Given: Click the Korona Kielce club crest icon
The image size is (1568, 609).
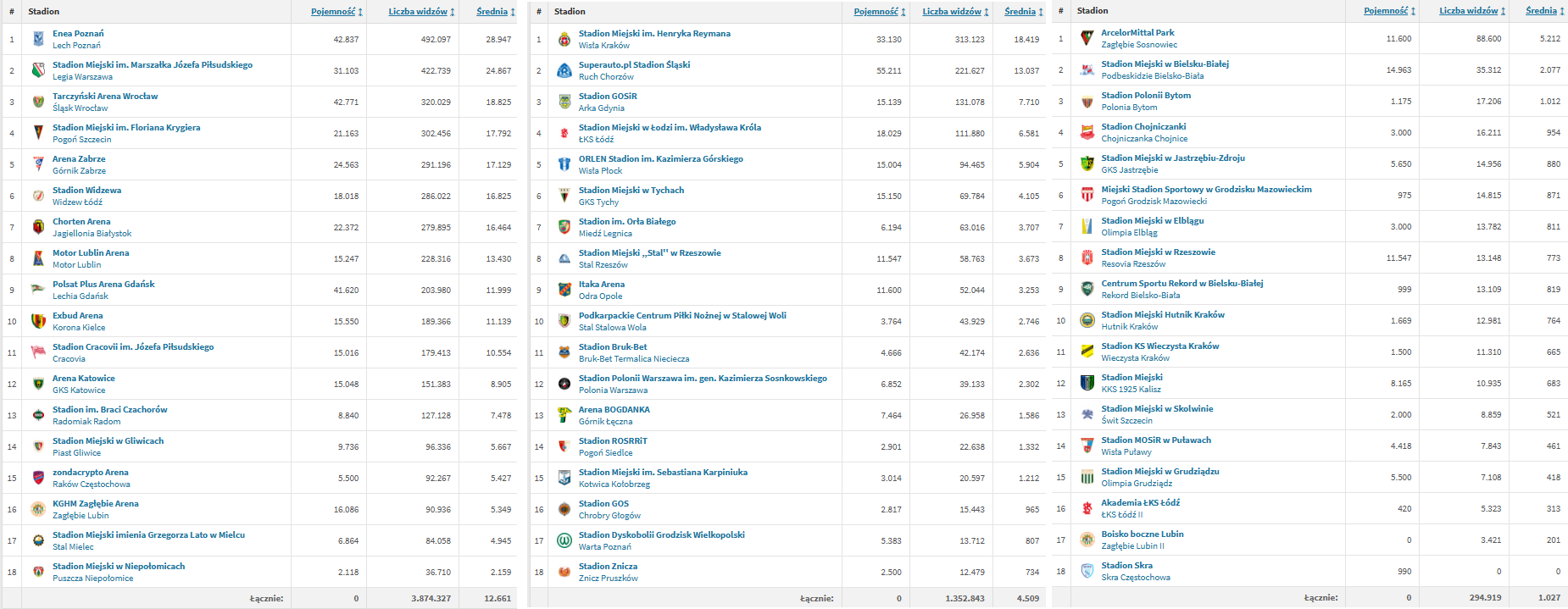Looking at the screenshot, I should point(38,321).
